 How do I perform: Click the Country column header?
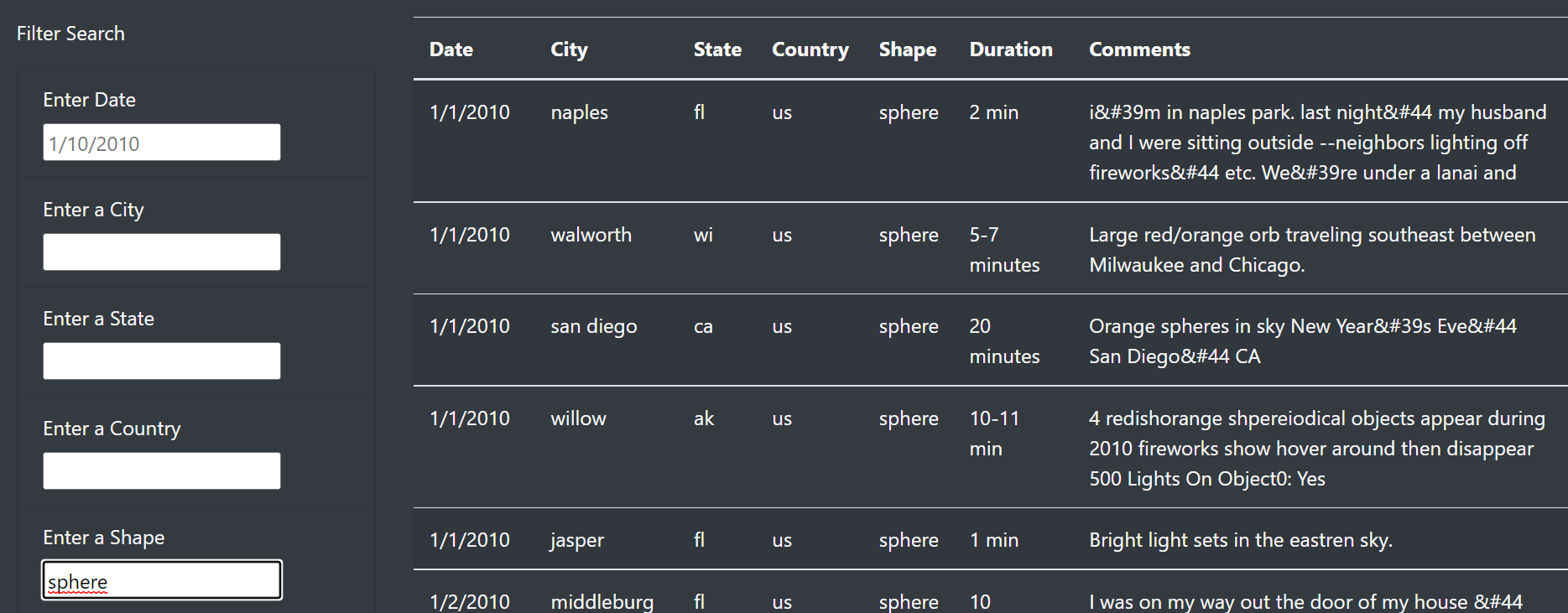coord(810,49)
